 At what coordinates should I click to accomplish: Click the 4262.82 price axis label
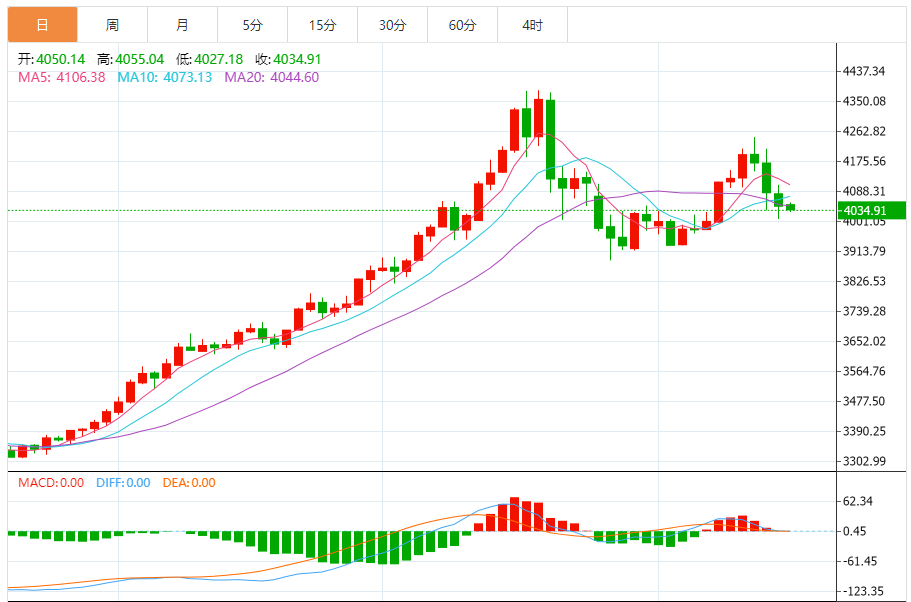coord(864,131)
